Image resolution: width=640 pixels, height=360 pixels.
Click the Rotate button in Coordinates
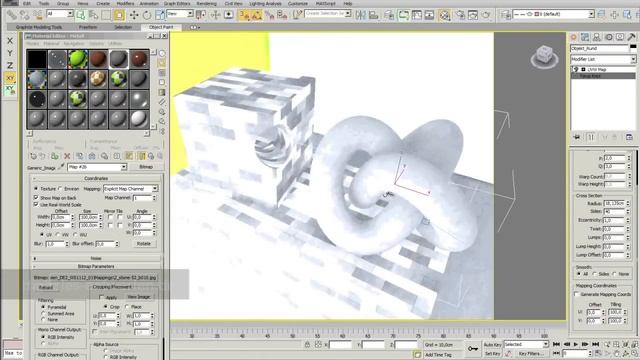[144, 244]
